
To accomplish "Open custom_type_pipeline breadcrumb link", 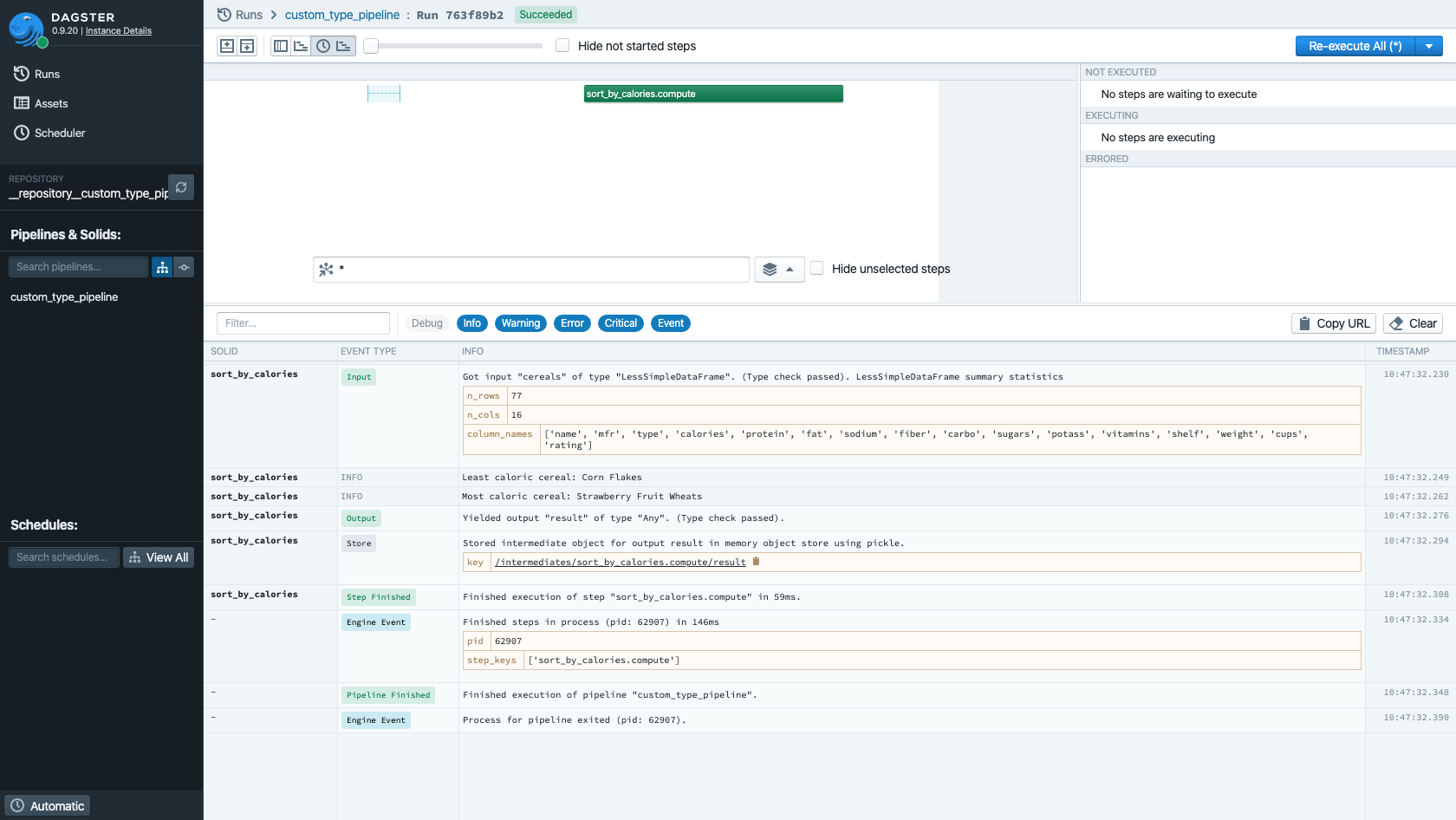I will point(342,15).
